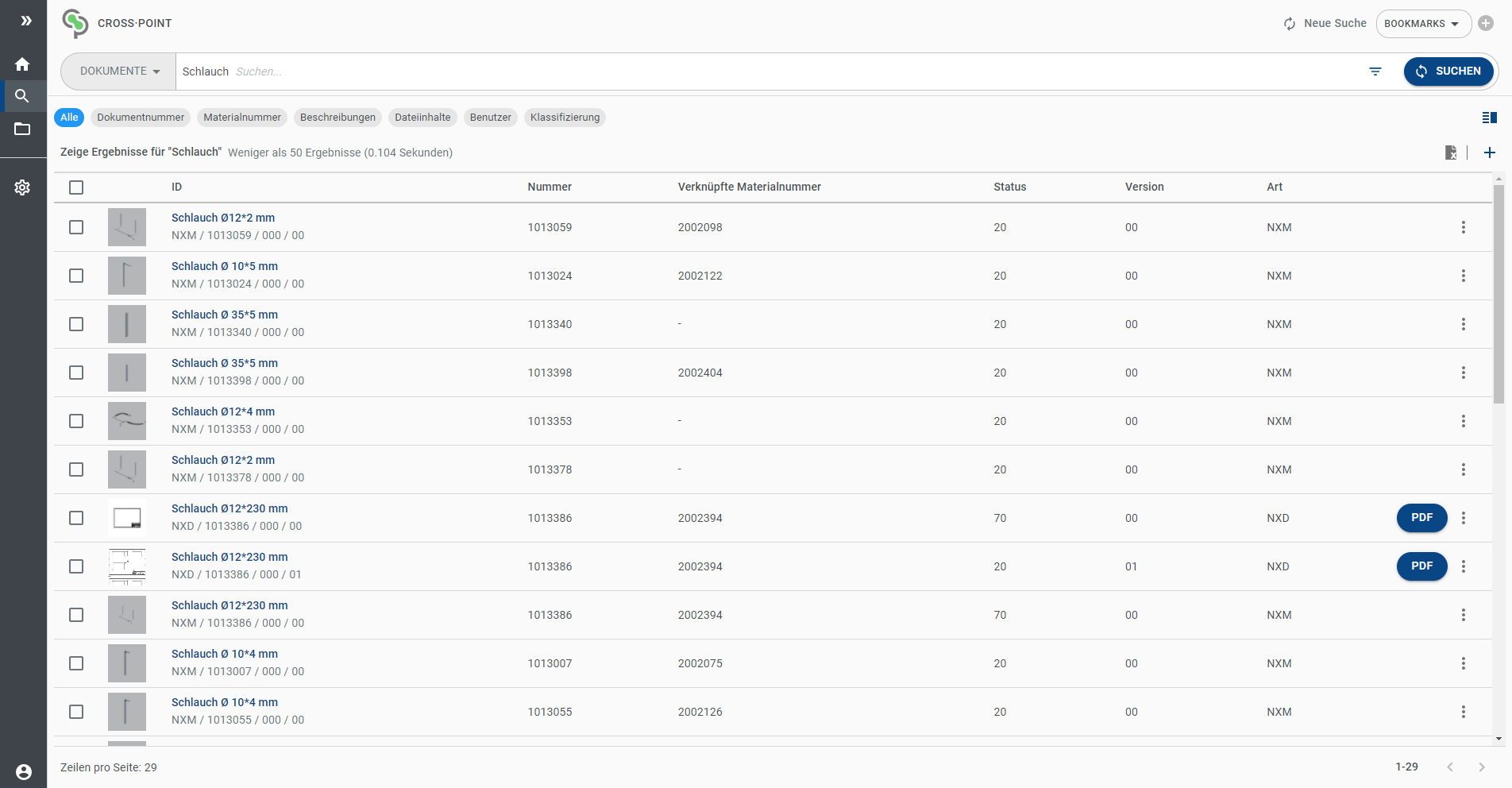Go to next results page

tap(1481, 767)
